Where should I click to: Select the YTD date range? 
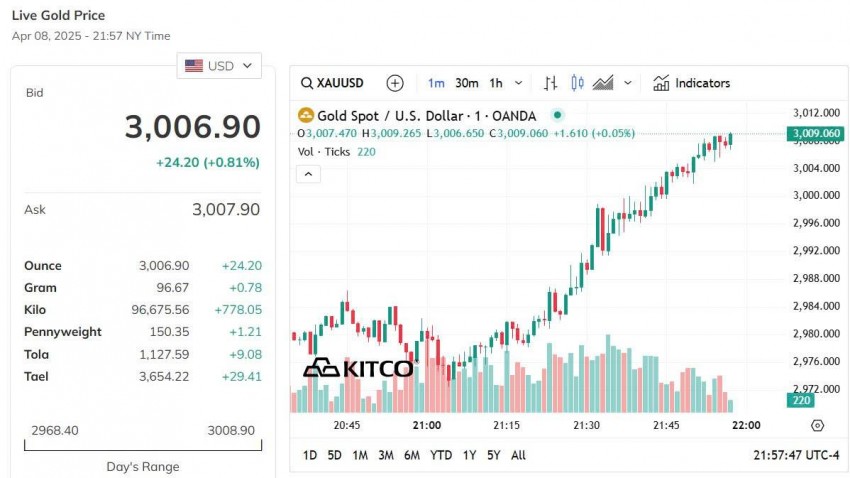pos(441,455)
